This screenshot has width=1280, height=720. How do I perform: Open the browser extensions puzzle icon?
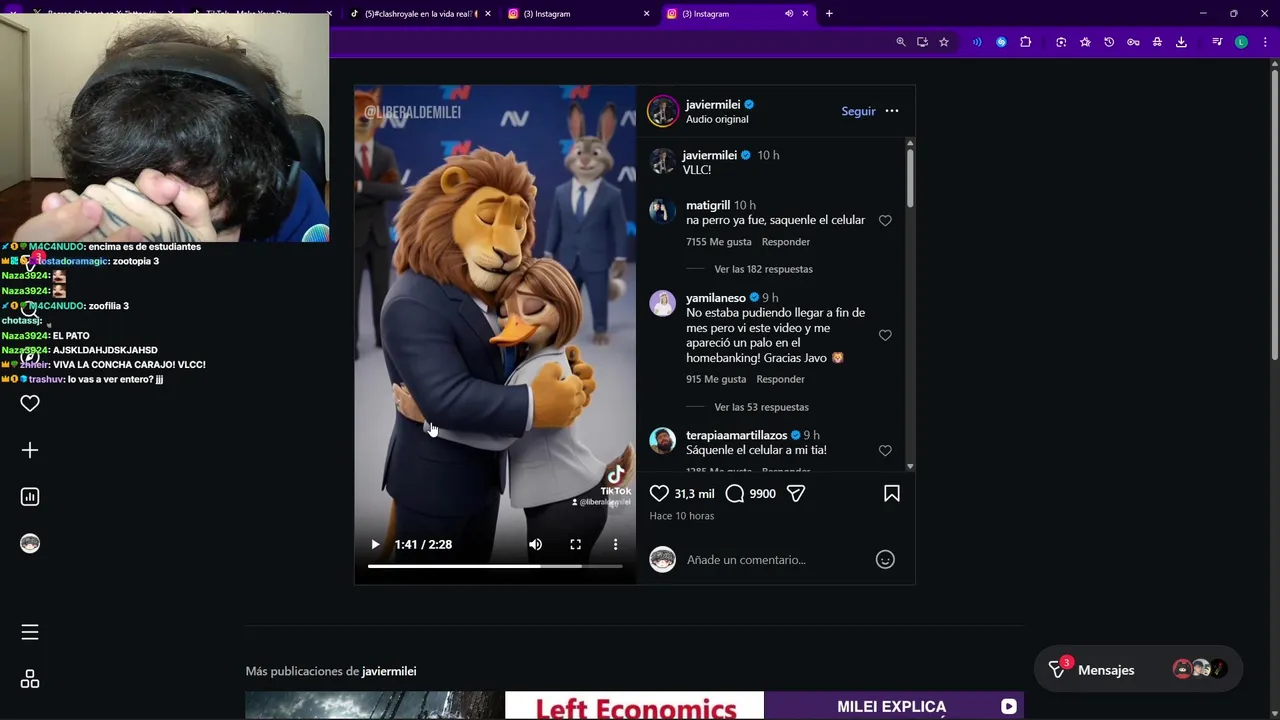pyautogui.click(x=1025, y=42)
